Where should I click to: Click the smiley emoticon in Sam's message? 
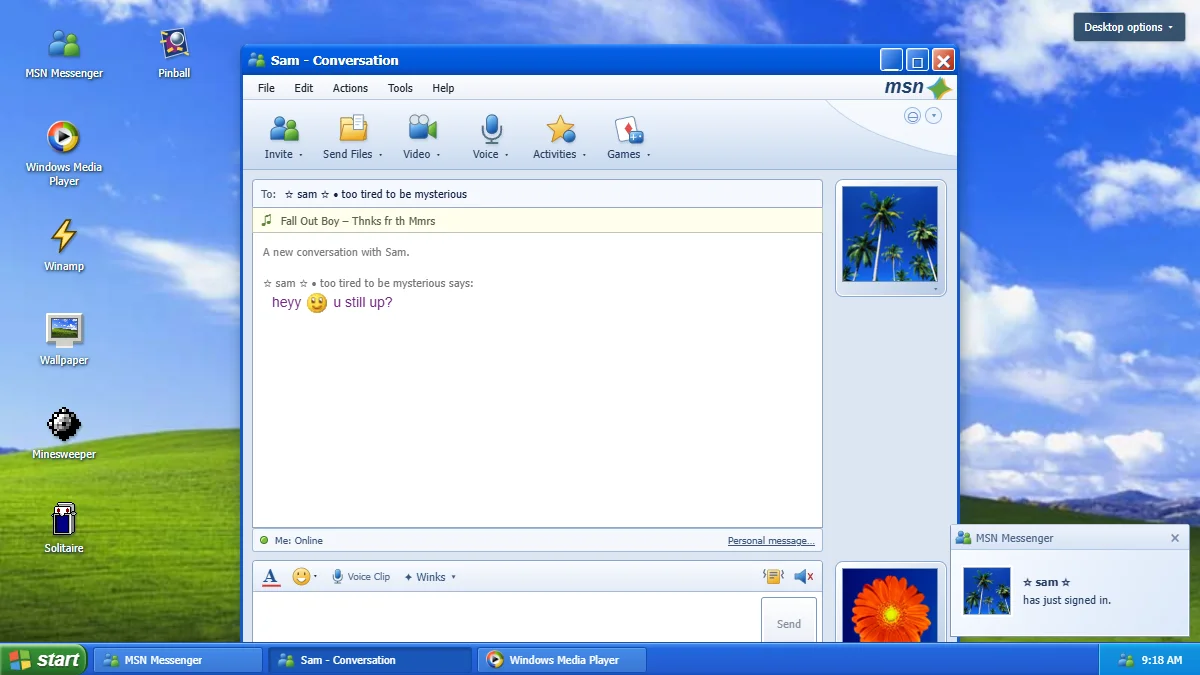pyautogui.click(x=317, y=303)
